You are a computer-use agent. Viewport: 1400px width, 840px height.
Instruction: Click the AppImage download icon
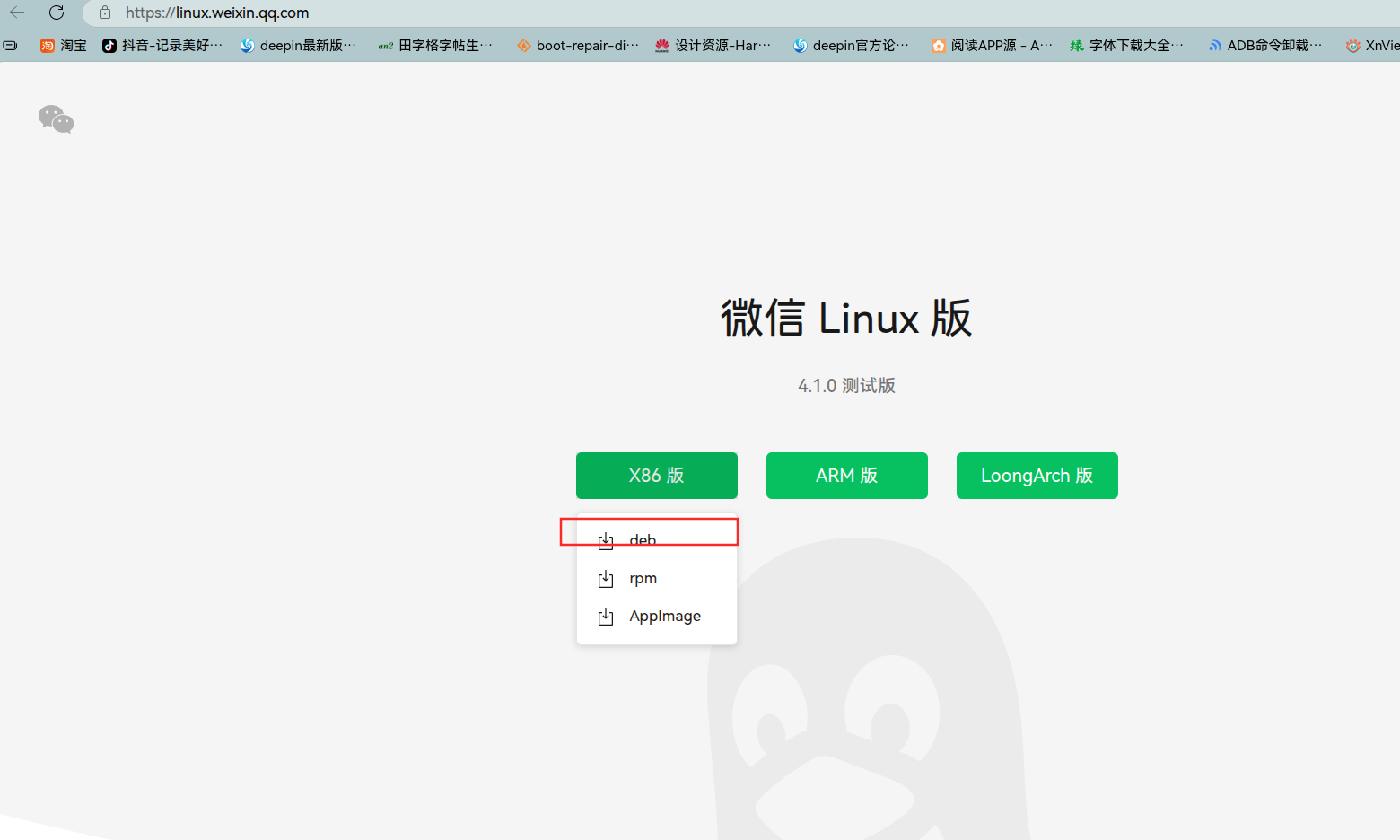pos(606,617)
